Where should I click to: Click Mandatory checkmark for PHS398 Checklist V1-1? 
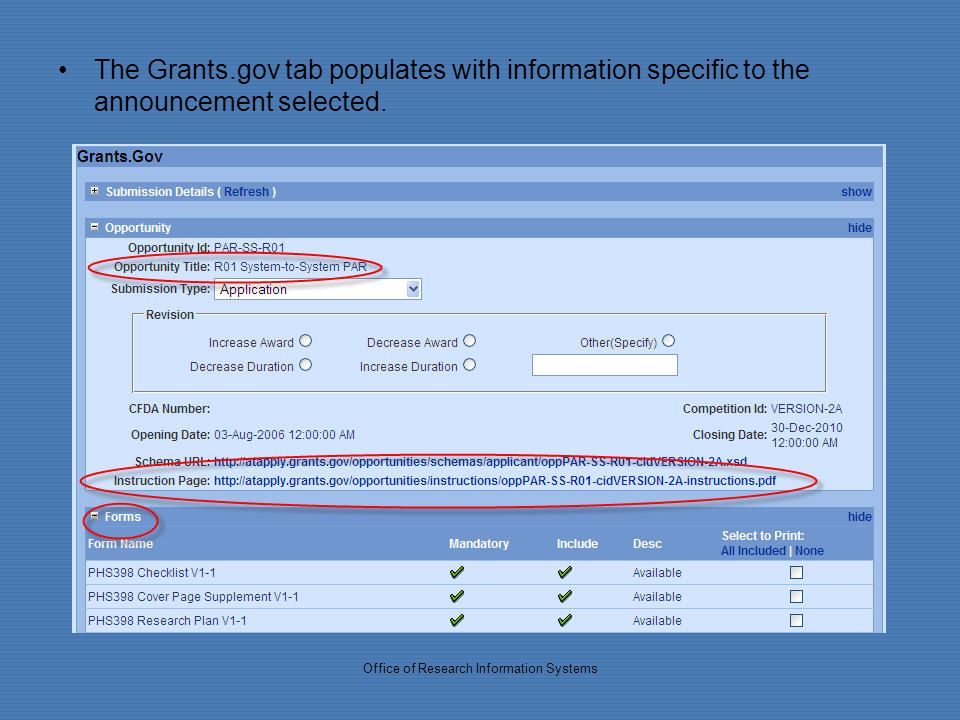pyautogui.click(x=457, y=572)
